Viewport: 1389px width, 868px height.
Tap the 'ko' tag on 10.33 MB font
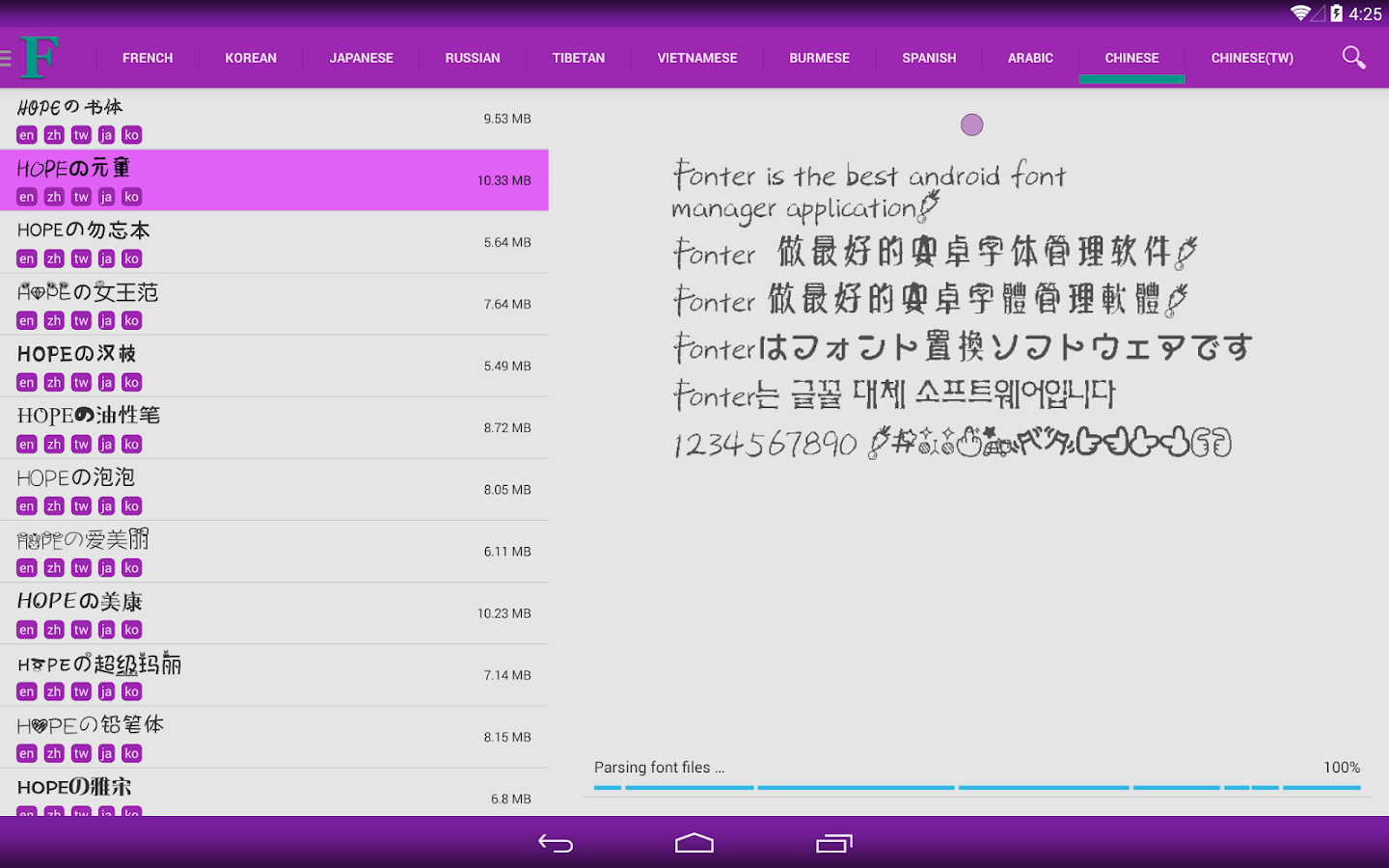click(132, 197)
